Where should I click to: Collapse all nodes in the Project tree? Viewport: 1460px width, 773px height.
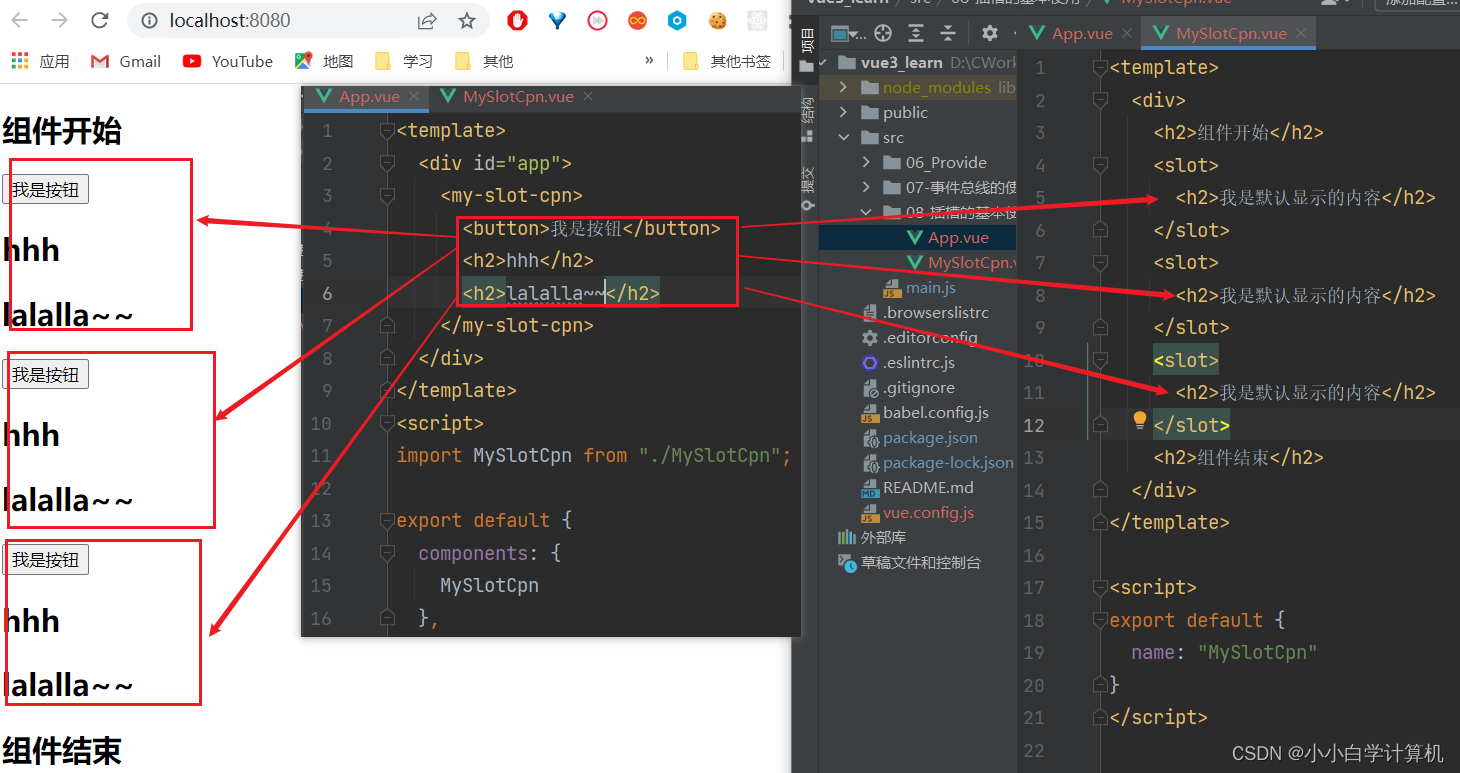coord(947,33)
